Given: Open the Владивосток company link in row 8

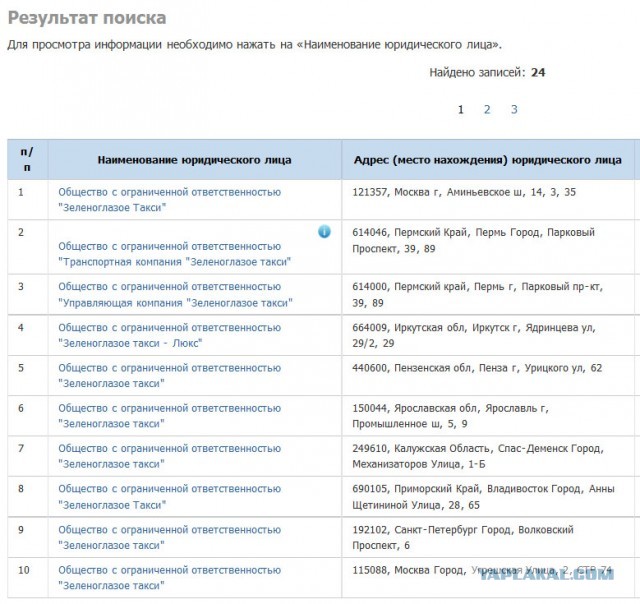Looking at the screenshot, I should click(169, 497).
